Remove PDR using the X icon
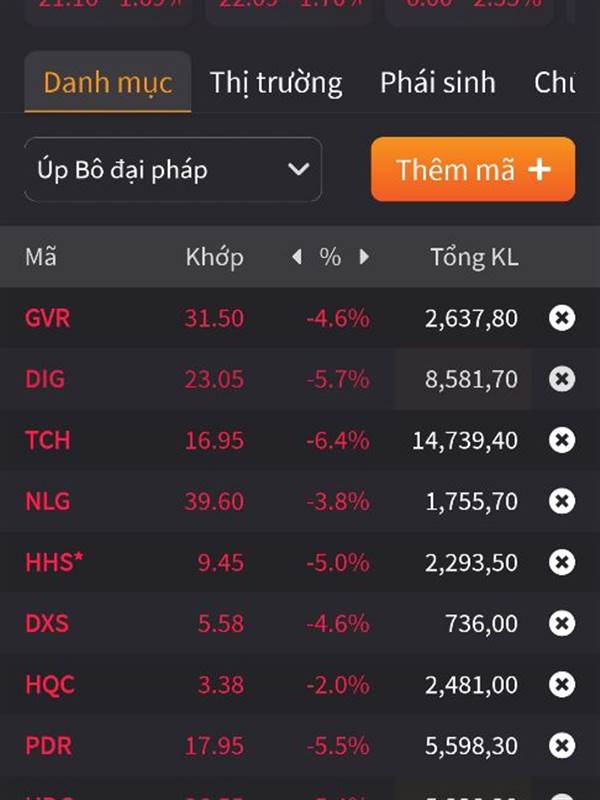 coord(562,745)
